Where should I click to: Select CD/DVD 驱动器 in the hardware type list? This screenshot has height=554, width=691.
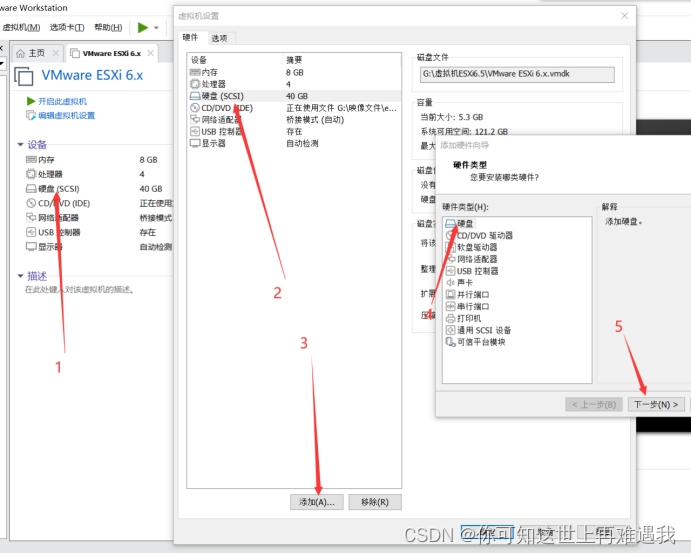(x=479, y=236)
